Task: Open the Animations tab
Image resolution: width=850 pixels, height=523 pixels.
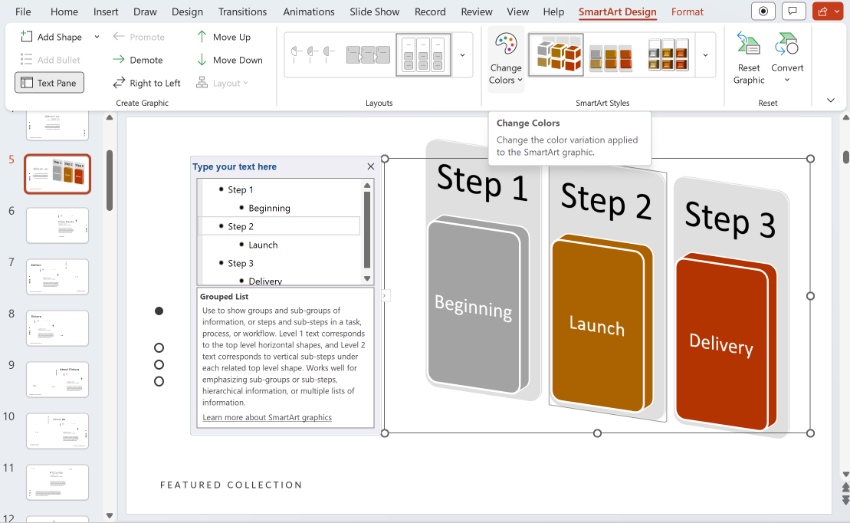Action: point(308,11)
